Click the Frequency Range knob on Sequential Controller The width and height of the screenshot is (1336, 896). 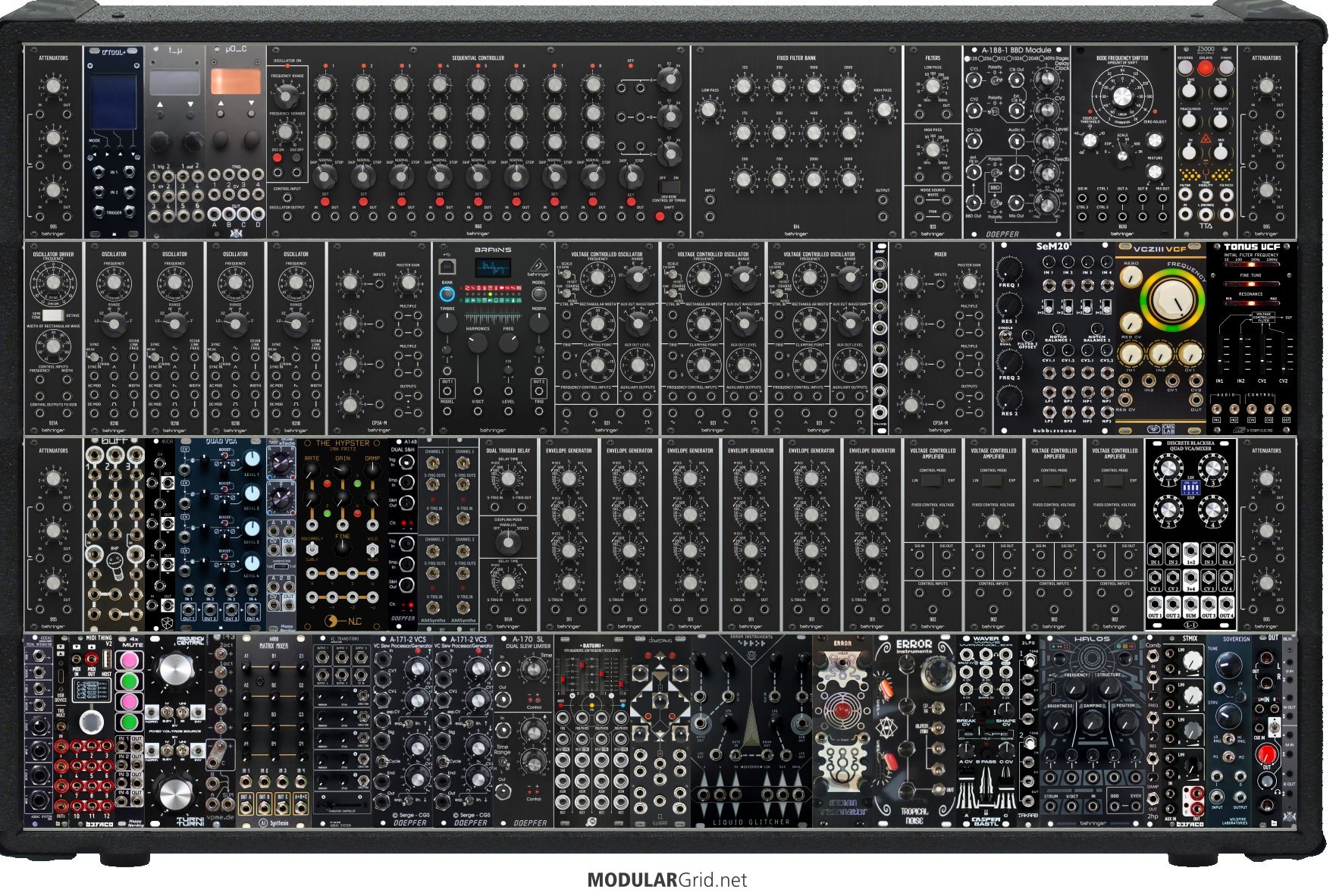[286, 96]
